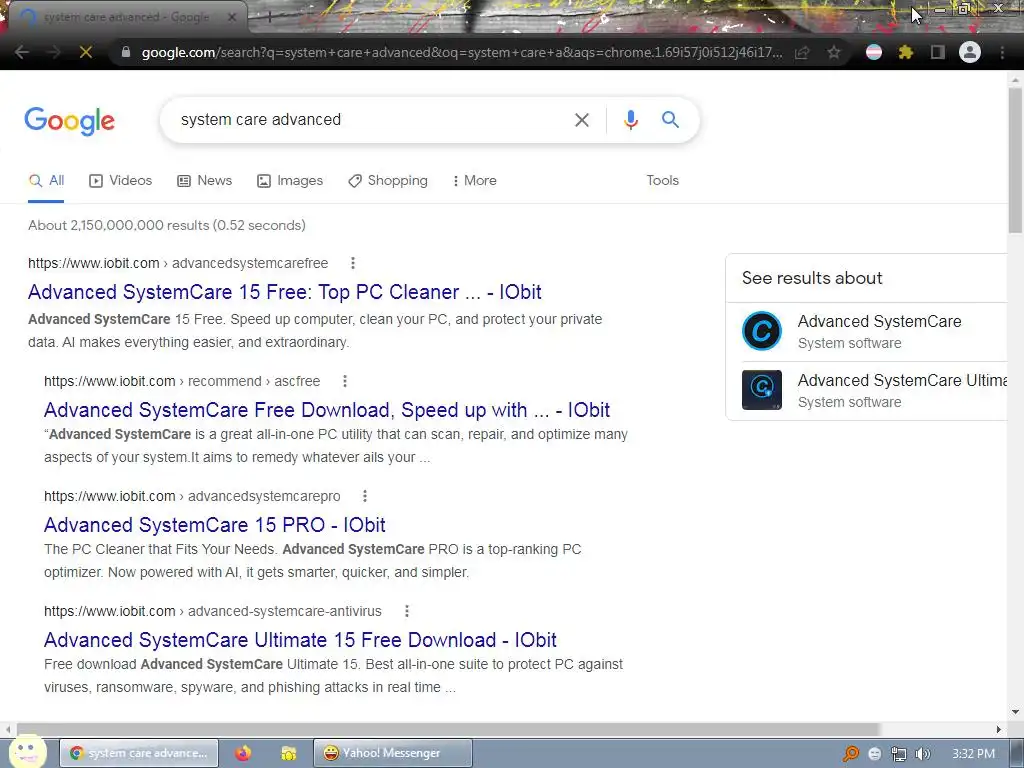Image resolution: width=1024 pixels, height=768 pixels.
Task: Open Advanced SystemCare Free Download link
Action: tap(327, 410)
